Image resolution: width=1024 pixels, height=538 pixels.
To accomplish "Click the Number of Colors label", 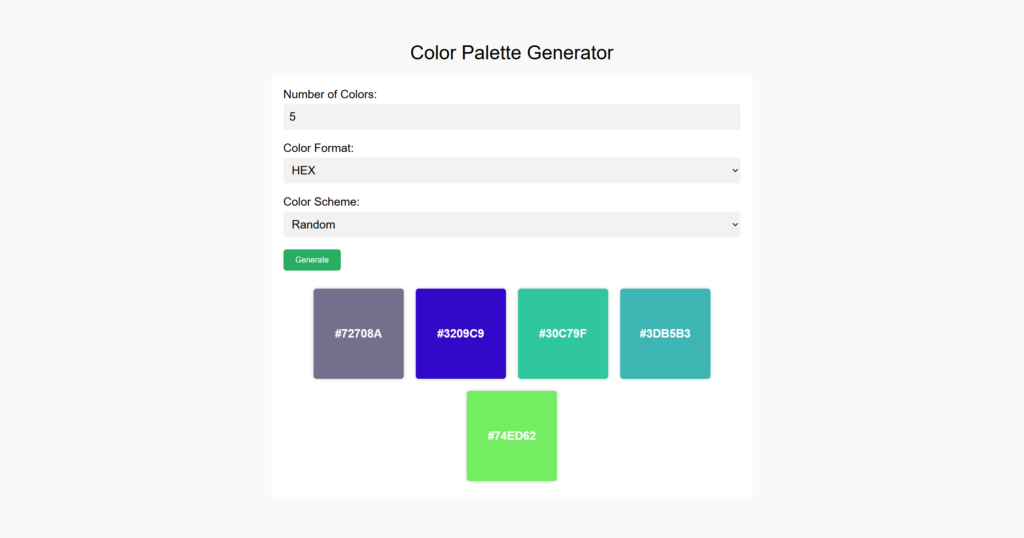I will tap(329, 94).
